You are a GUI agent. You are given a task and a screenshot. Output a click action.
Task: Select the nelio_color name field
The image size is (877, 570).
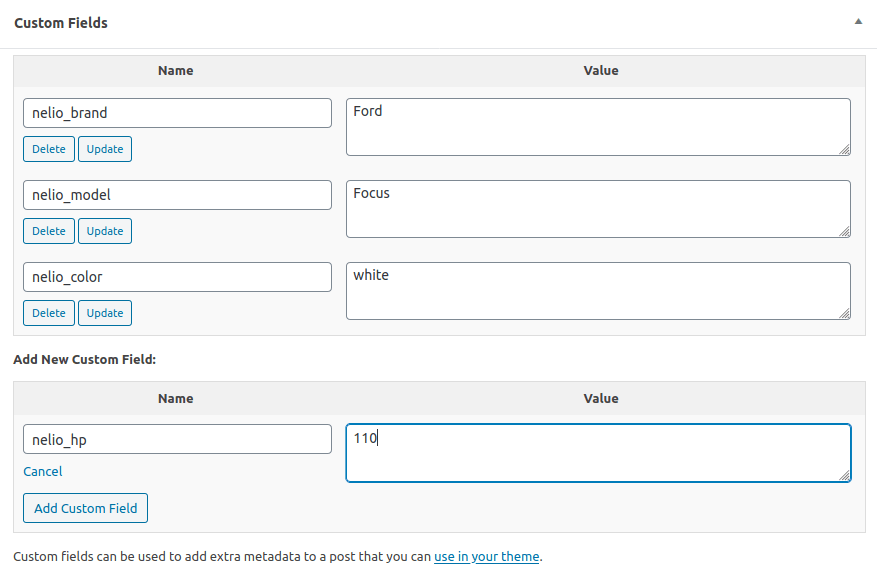[x=177, y=277]
